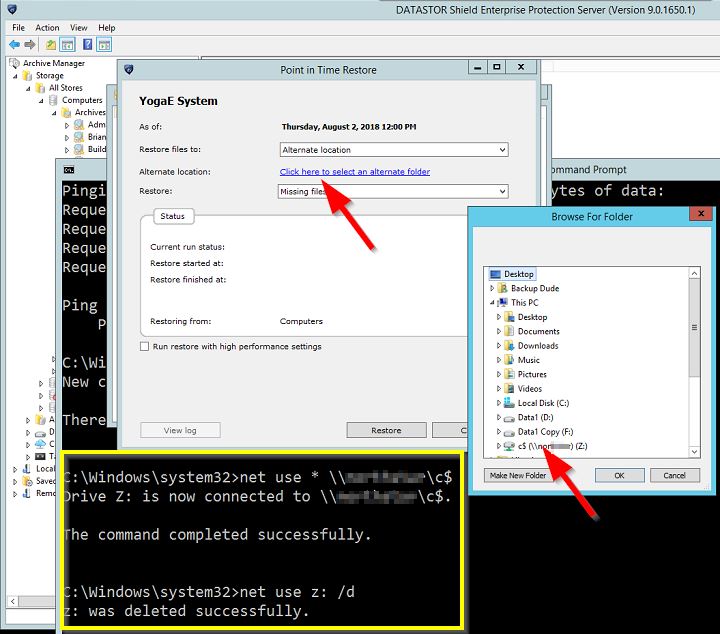Collapse the All Stores tree node
Viewport: 720px width, 634px height.
tap(28, 89)
